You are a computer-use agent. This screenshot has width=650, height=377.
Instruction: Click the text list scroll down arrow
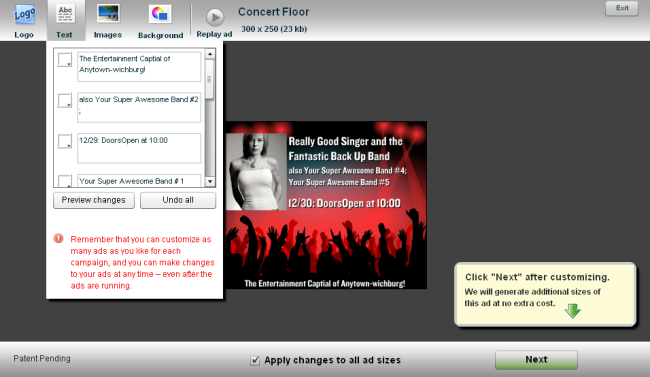210,182
